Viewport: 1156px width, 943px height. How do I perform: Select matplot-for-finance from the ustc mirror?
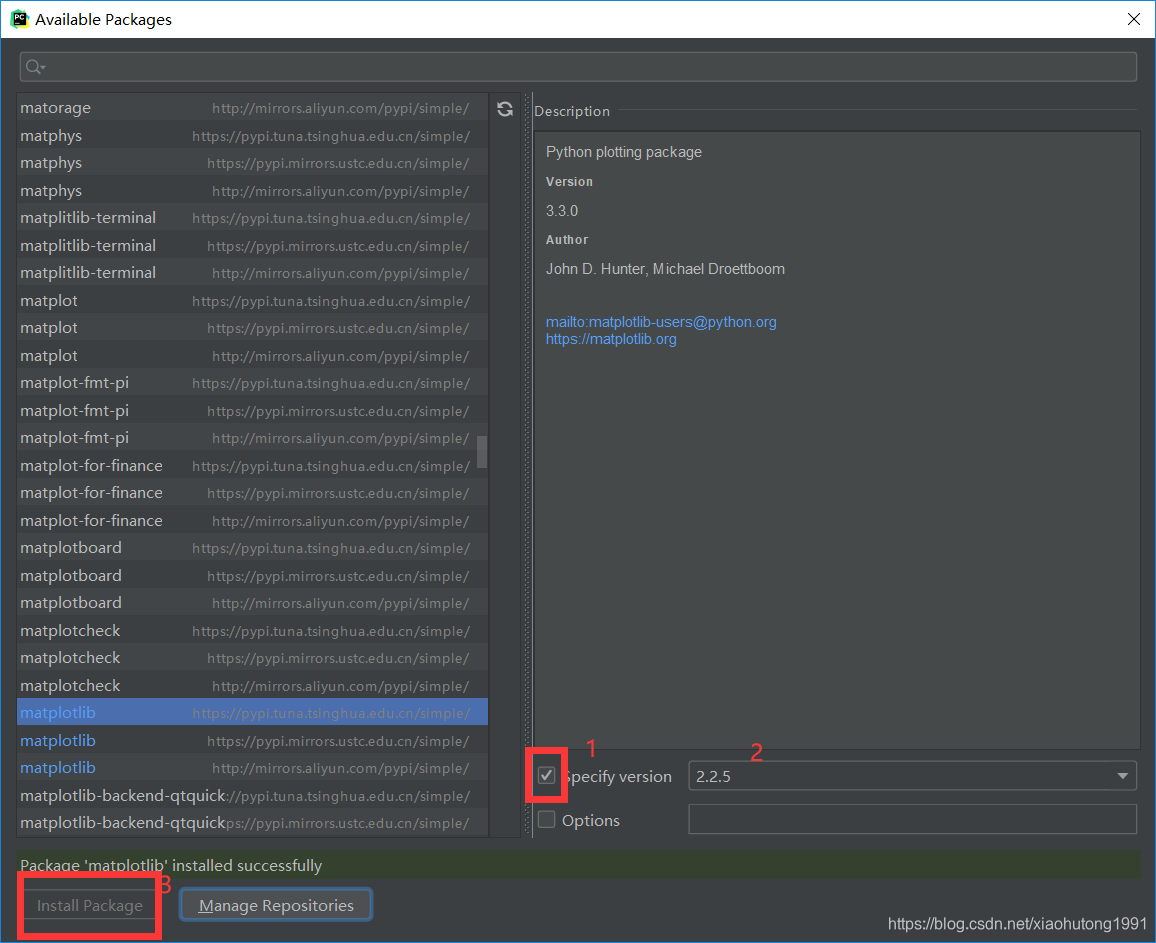pos(252,493)
